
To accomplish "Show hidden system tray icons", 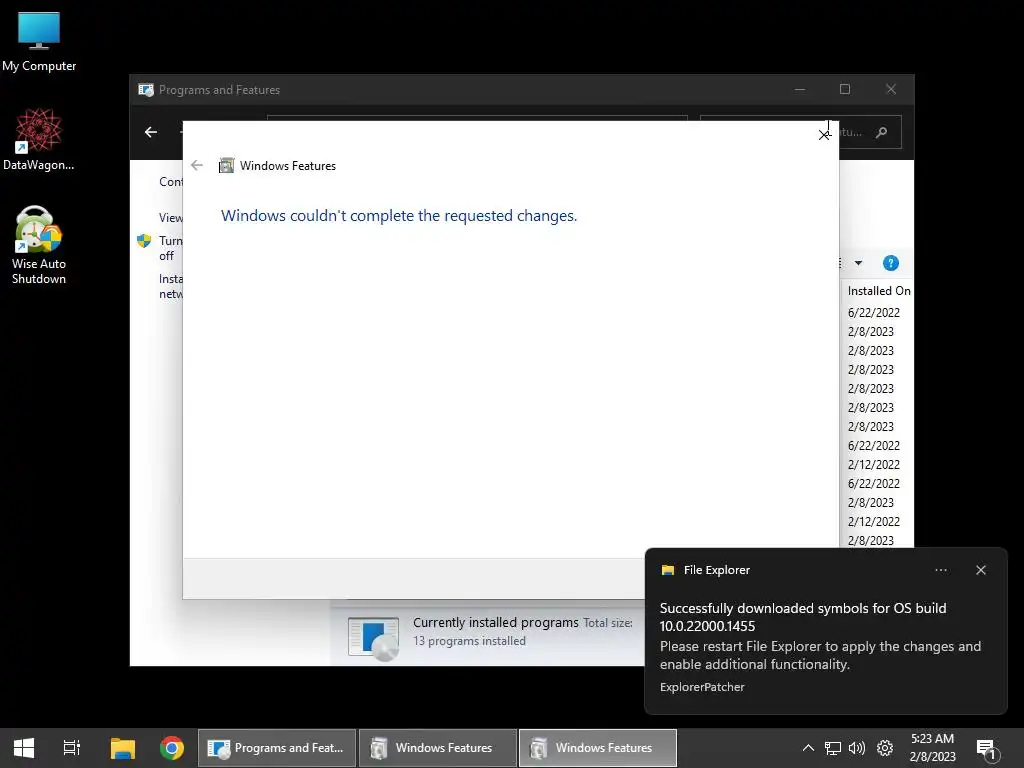I will coord(808,748).
